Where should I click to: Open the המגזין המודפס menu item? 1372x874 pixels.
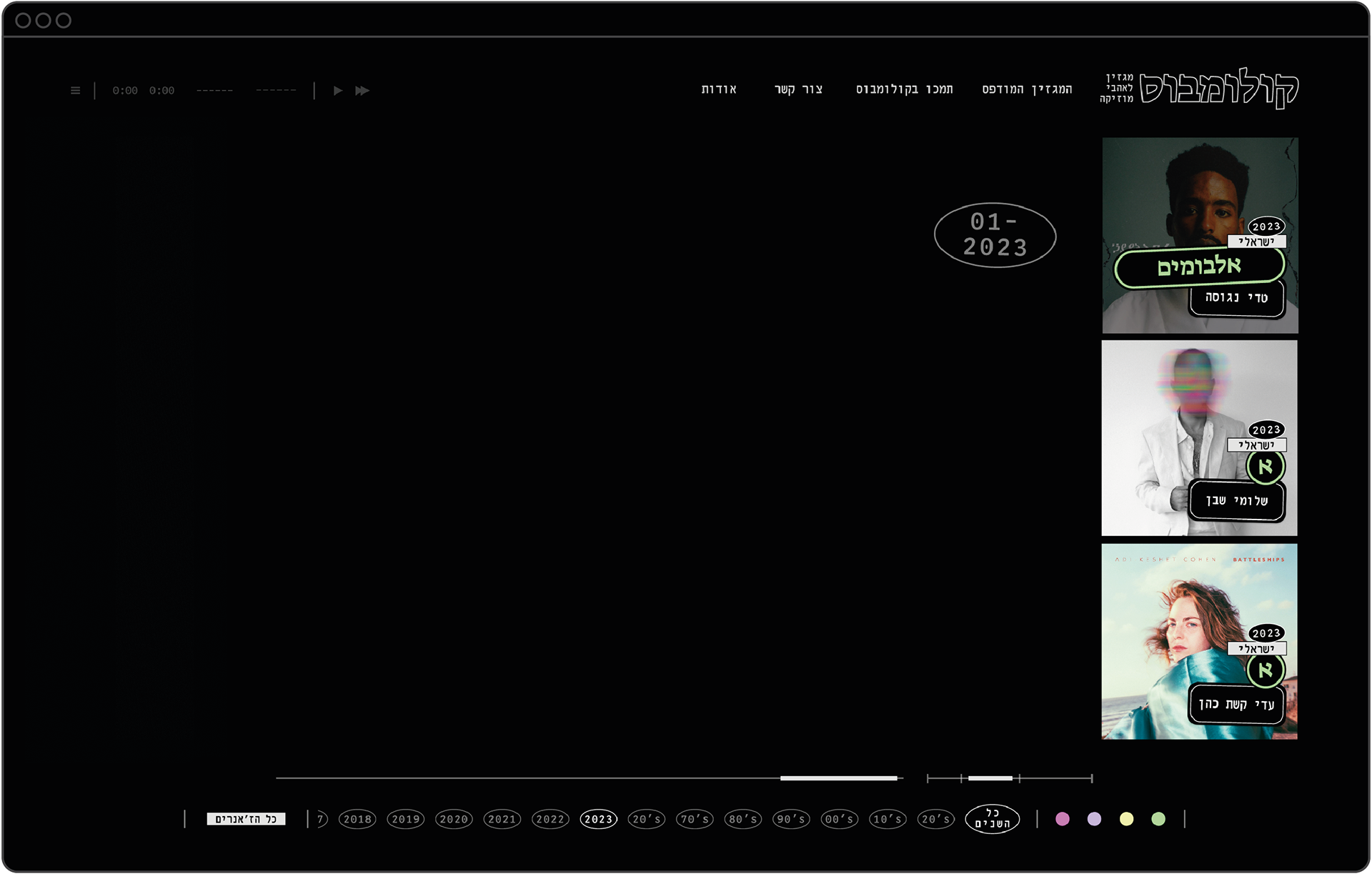(1027, 89)
